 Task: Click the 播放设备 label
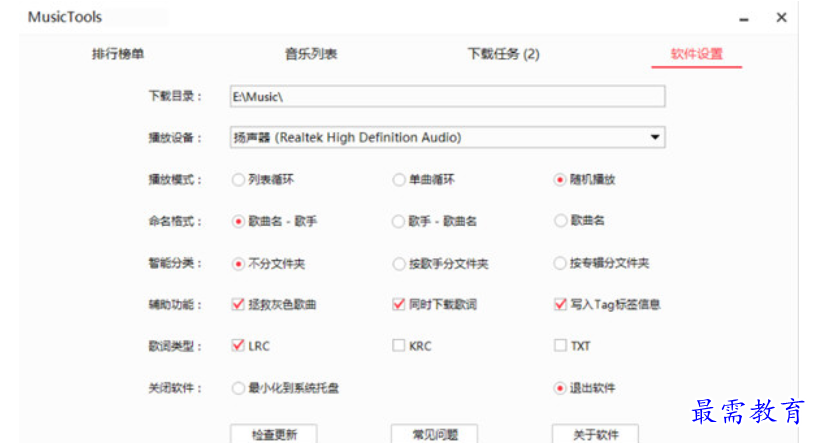coord(175,138)
